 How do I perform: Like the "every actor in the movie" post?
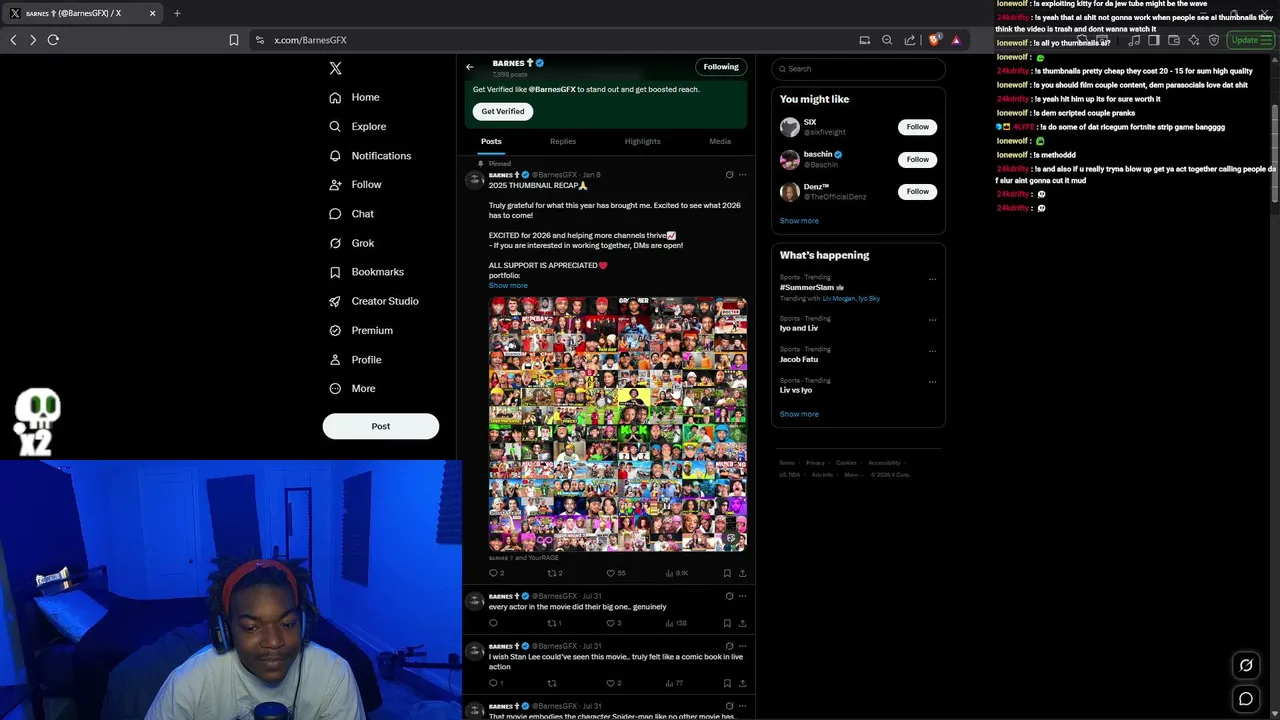click(x=611, y=623)
